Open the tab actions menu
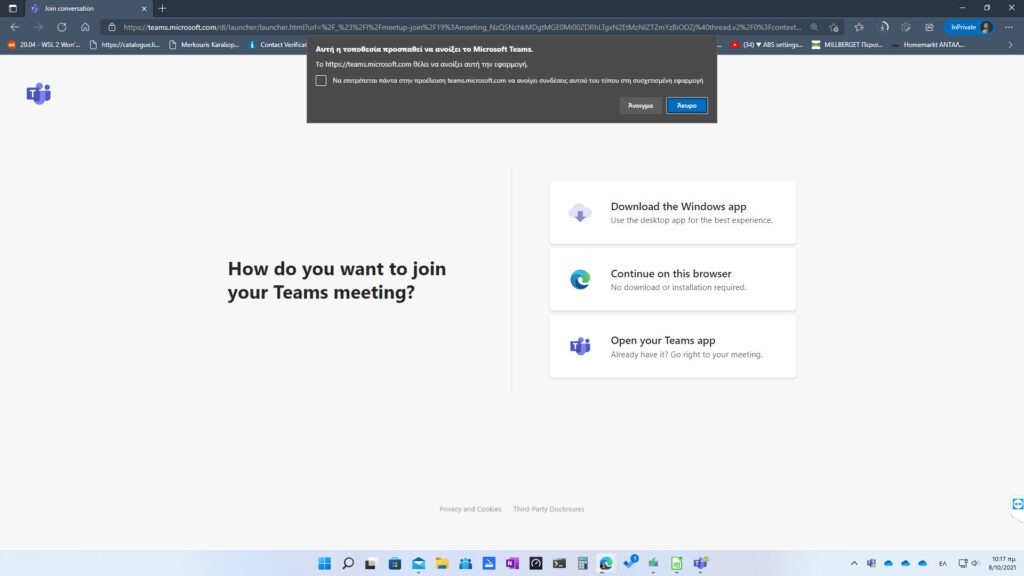1024x576 pixels. click(12, 8)
